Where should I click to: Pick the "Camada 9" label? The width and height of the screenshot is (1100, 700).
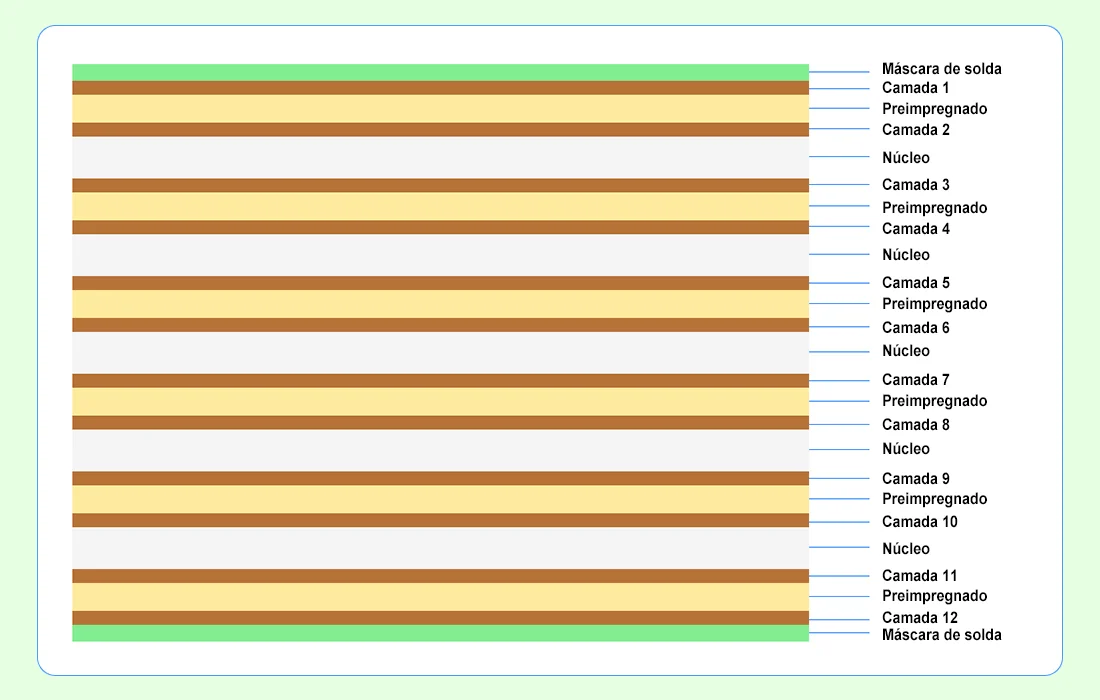tap(915, 479)
